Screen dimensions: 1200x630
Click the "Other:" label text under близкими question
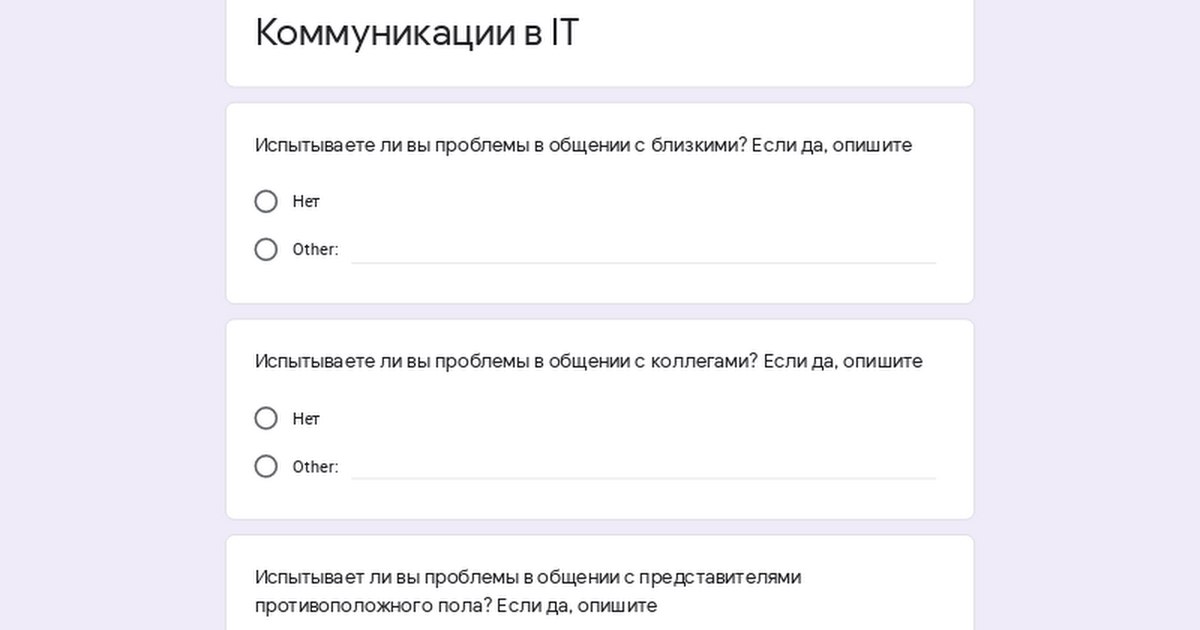coord(315,250)
